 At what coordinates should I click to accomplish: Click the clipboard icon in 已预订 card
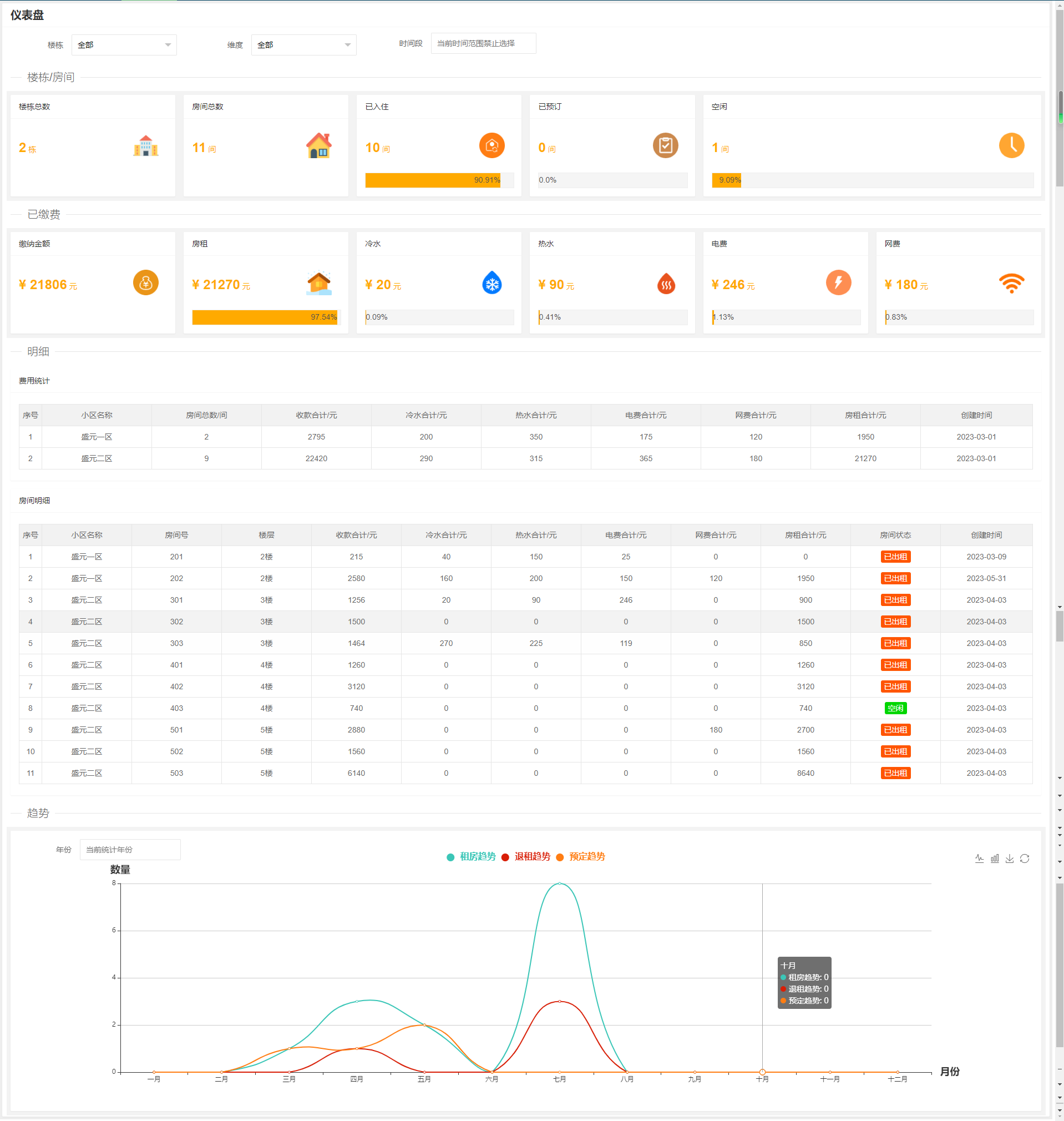point(665,145)
